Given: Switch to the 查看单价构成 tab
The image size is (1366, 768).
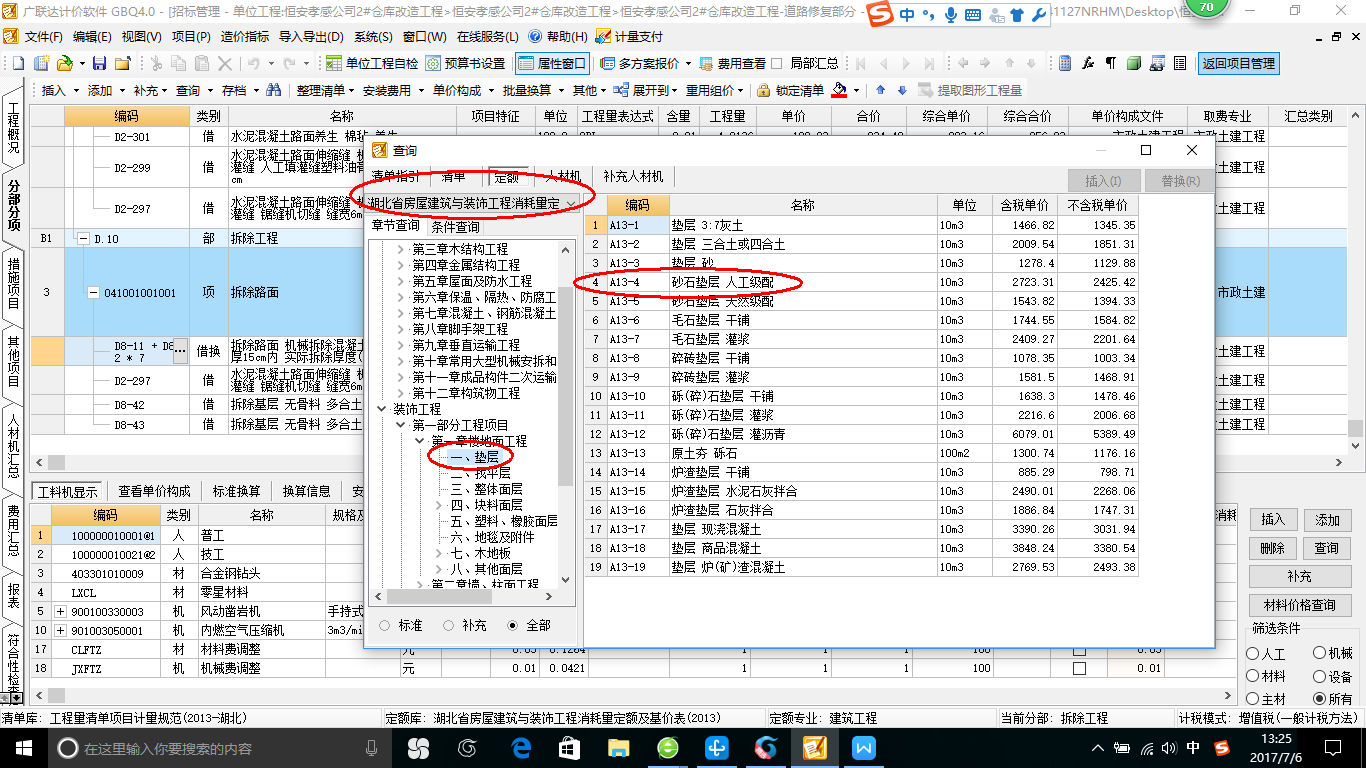Looking at the screenshot, I should pos(154,491).
